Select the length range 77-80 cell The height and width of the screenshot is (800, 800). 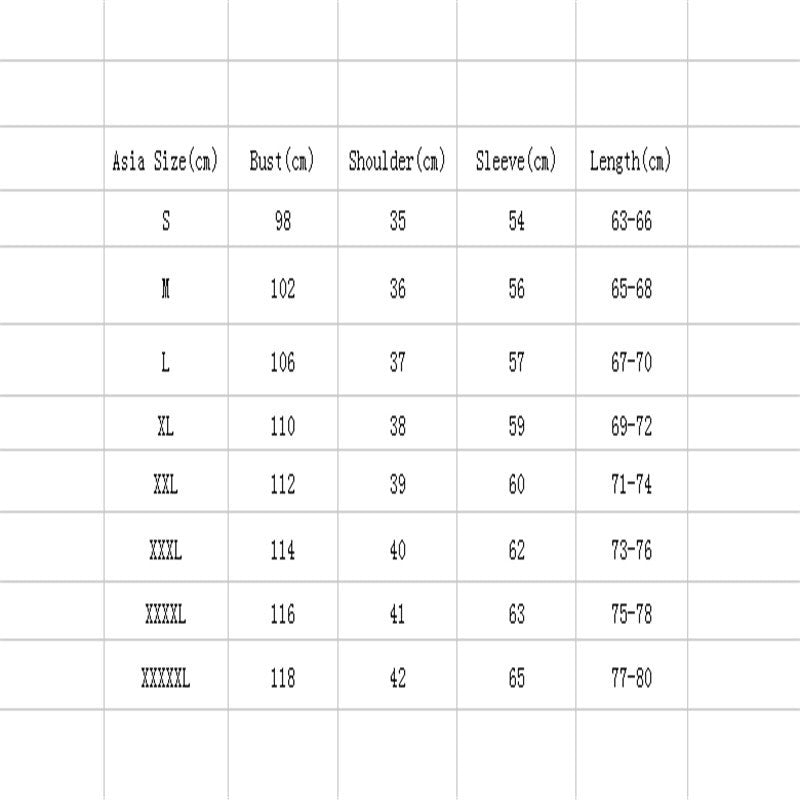pos(630,679)
